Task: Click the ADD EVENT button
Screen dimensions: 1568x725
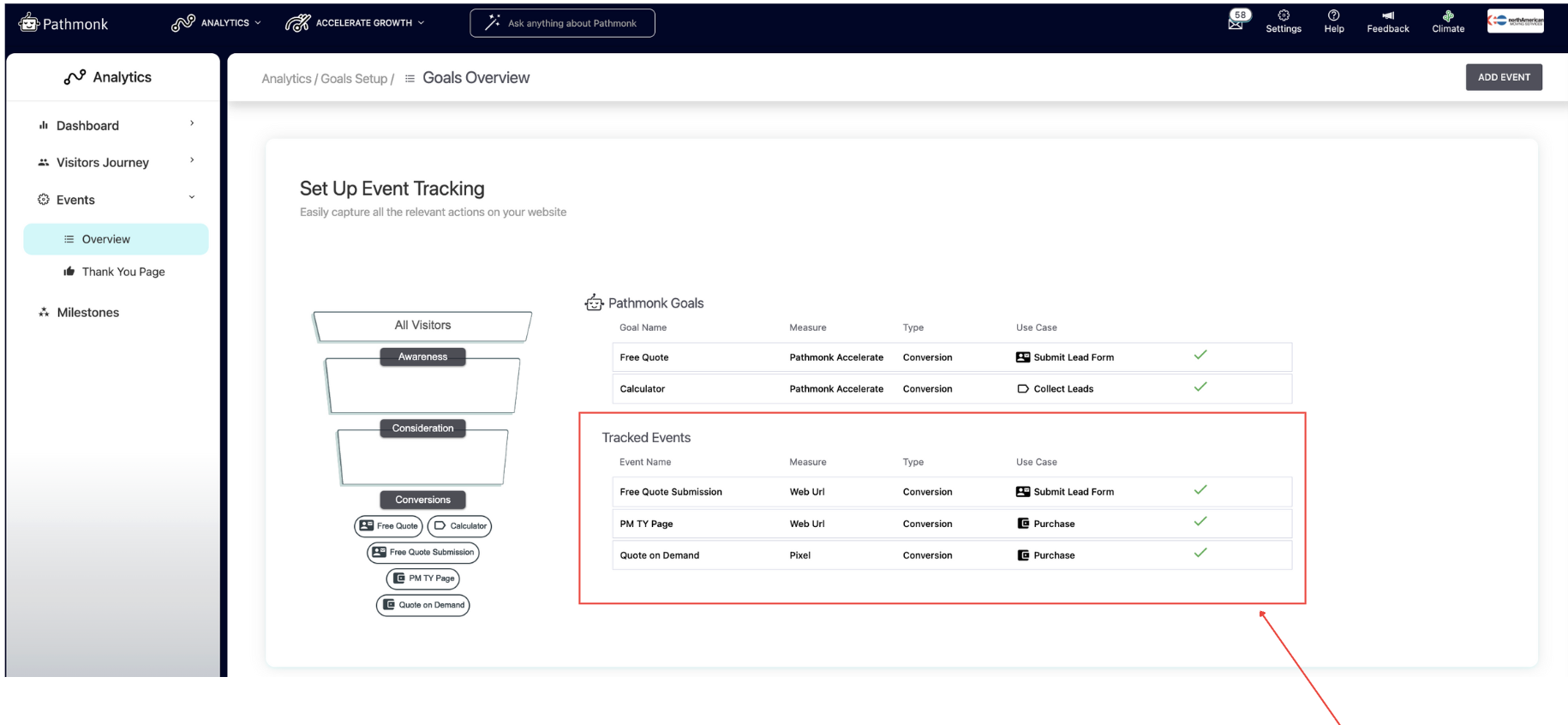Action: (x=1504, y=77)
